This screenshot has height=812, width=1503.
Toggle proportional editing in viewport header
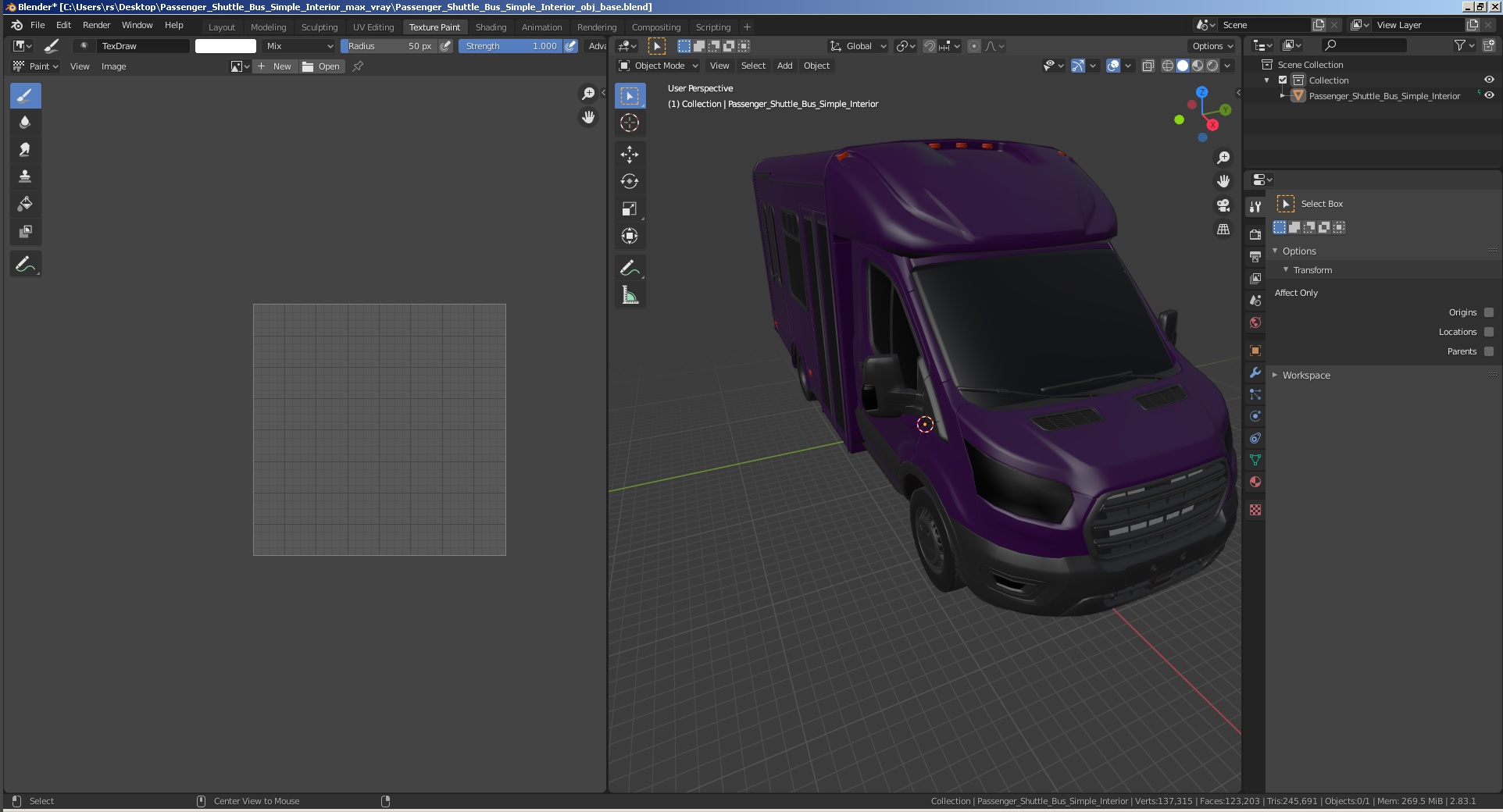pos(974,46)
